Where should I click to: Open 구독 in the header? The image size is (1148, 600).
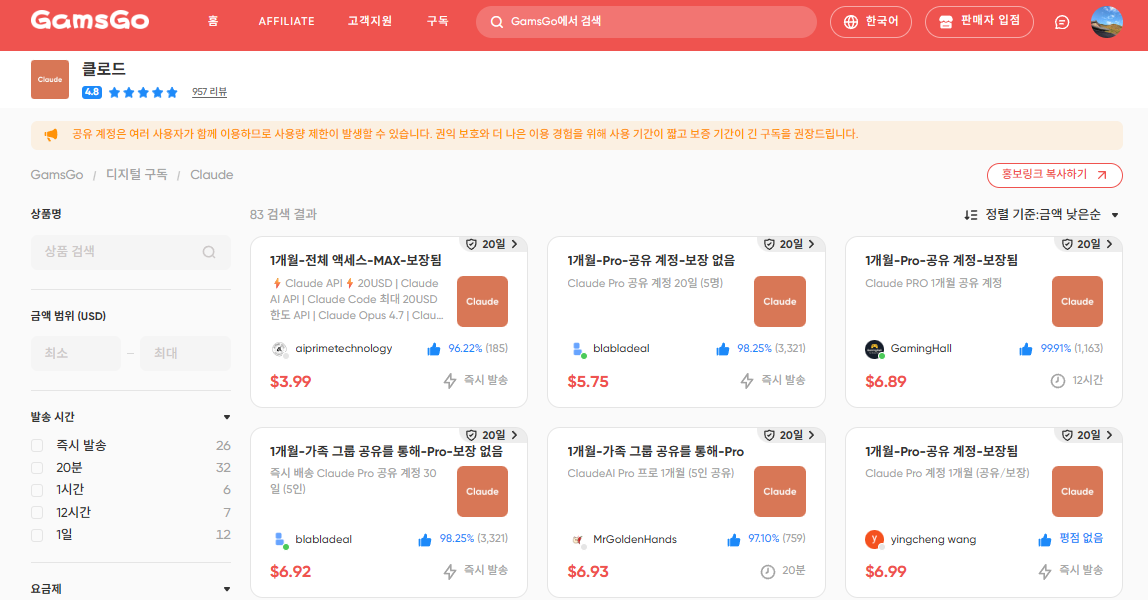pos(438,21)
